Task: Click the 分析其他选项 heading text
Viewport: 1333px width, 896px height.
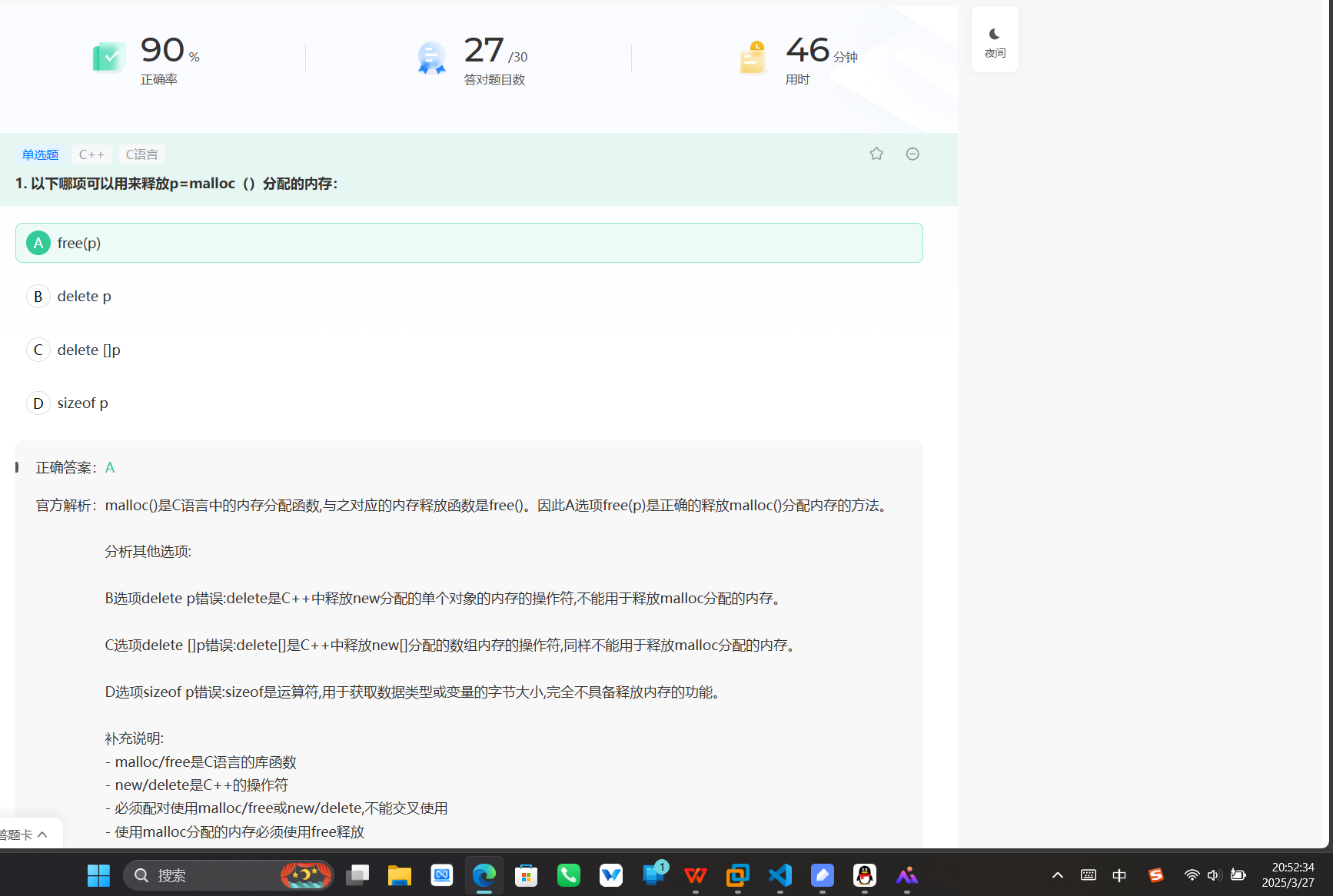Action: click(x=148, y=551)
